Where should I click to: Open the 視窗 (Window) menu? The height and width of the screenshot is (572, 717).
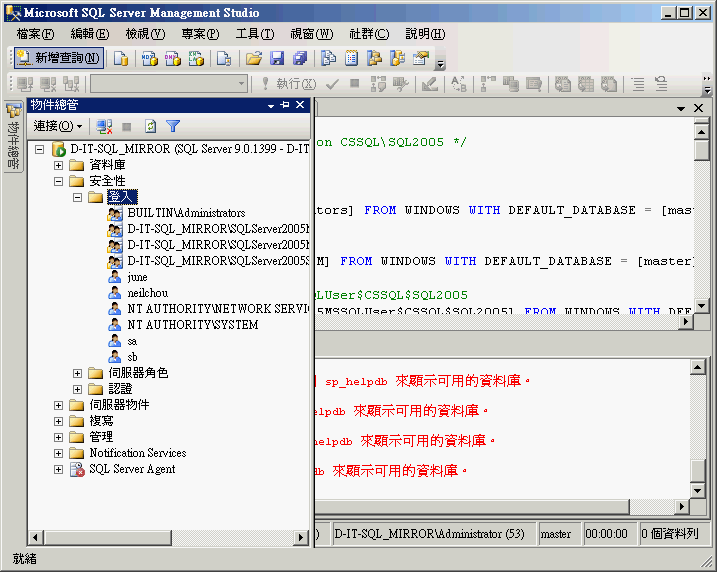pos(311,34)
